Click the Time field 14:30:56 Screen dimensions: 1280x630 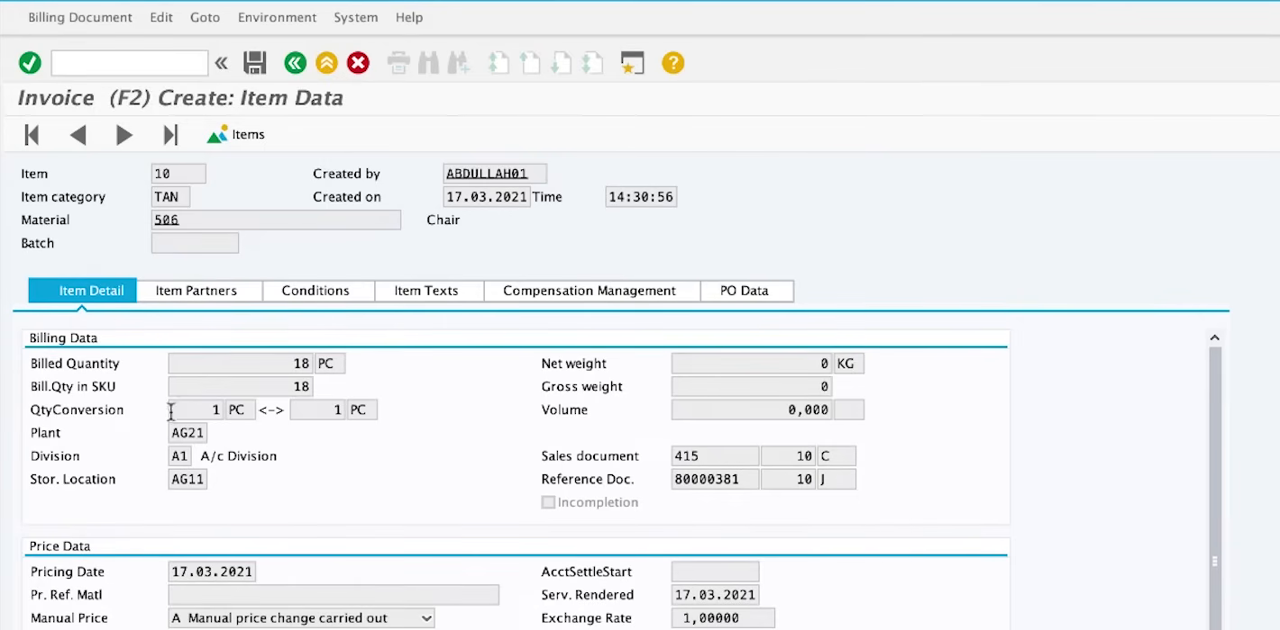click(x=641, y=197)
